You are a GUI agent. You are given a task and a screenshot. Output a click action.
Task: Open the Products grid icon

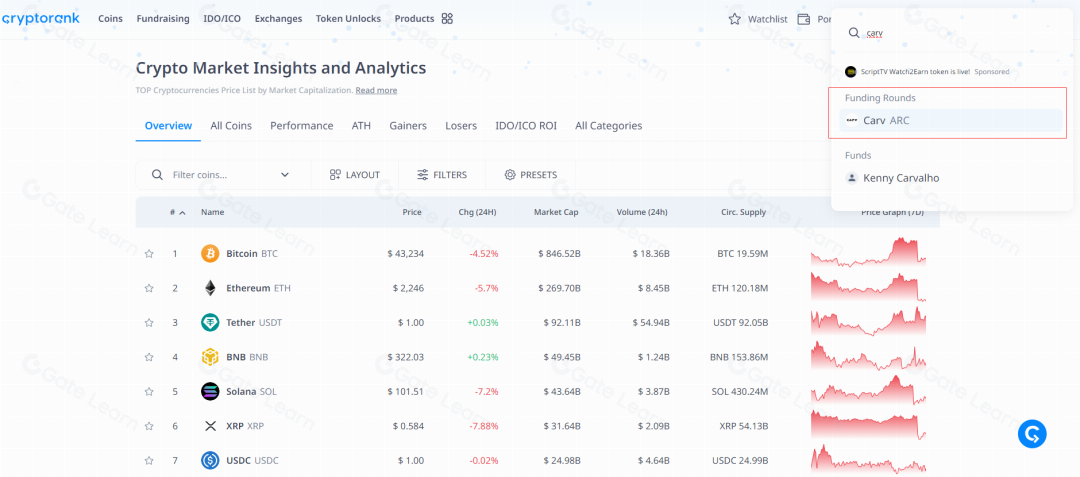pos(447,18)
